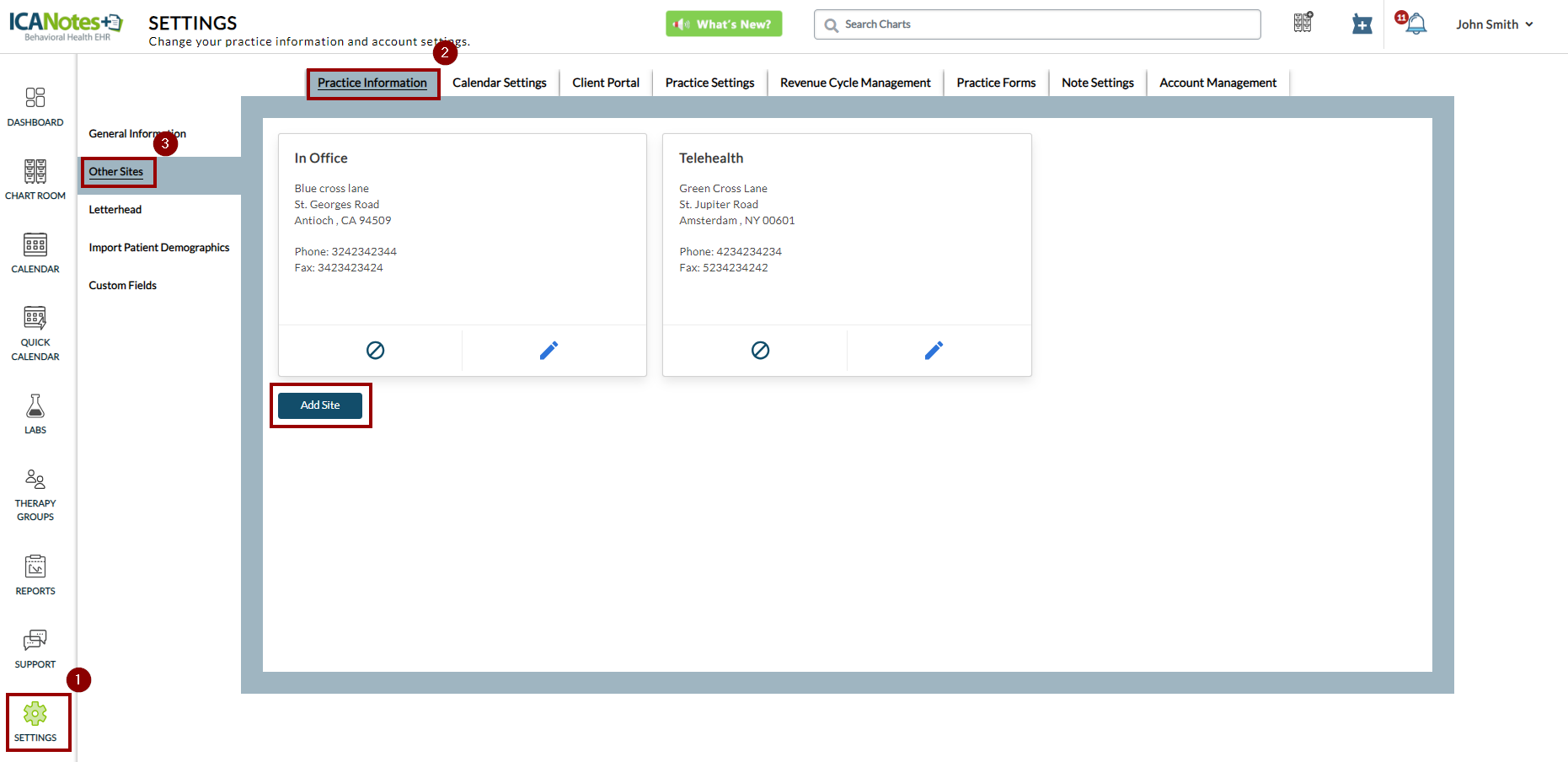
Task: Open the Client Portal tab
Action: (606, 83)
